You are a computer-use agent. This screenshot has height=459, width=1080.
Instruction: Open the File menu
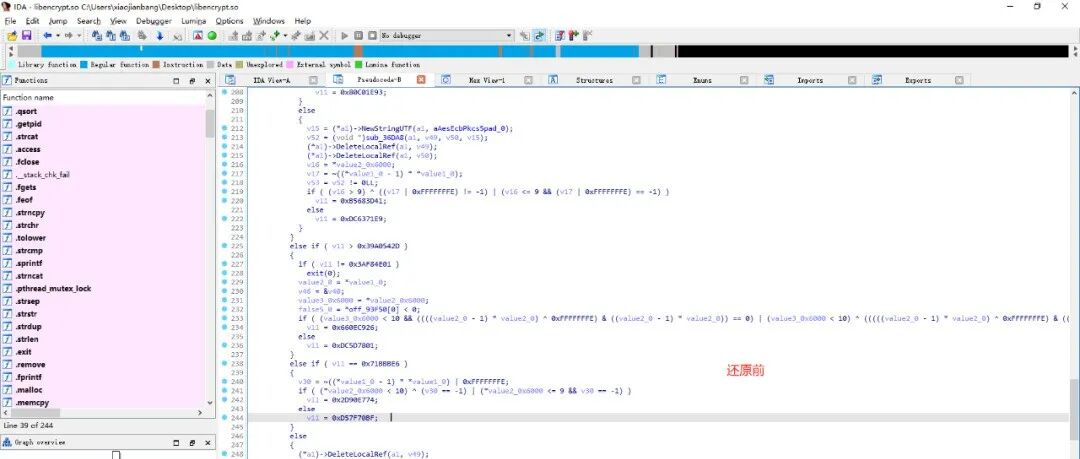10,21
